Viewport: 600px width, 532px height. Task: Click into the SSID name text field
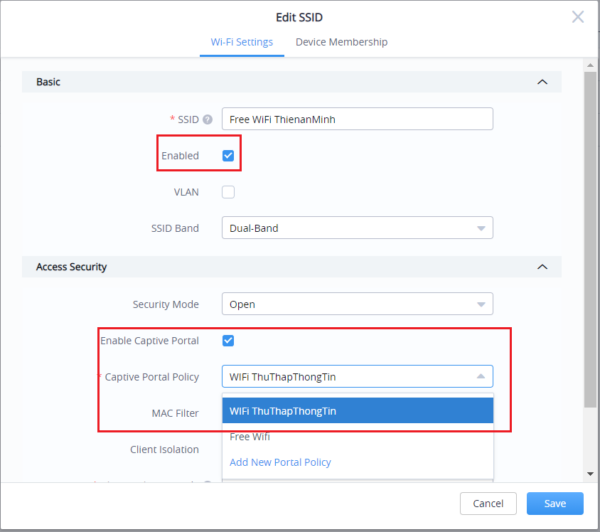357,119
